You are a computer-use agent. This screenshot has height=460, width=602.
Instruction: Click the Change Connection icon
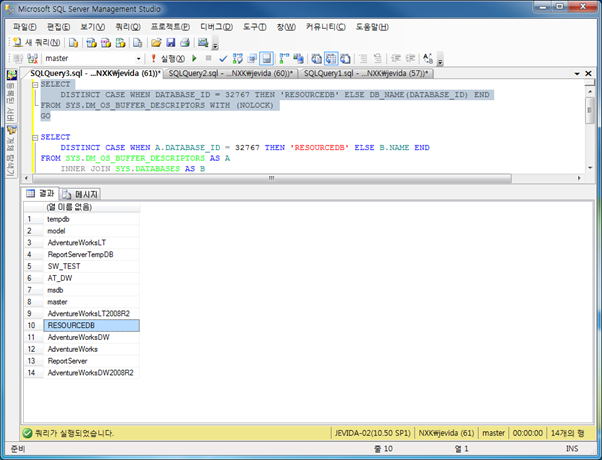coord(33,59)
